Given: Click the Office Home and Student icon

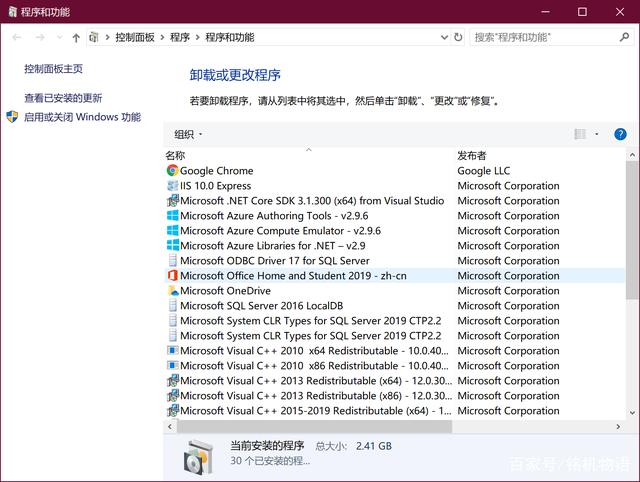Looking at the screenshot, I should [173, 275].
